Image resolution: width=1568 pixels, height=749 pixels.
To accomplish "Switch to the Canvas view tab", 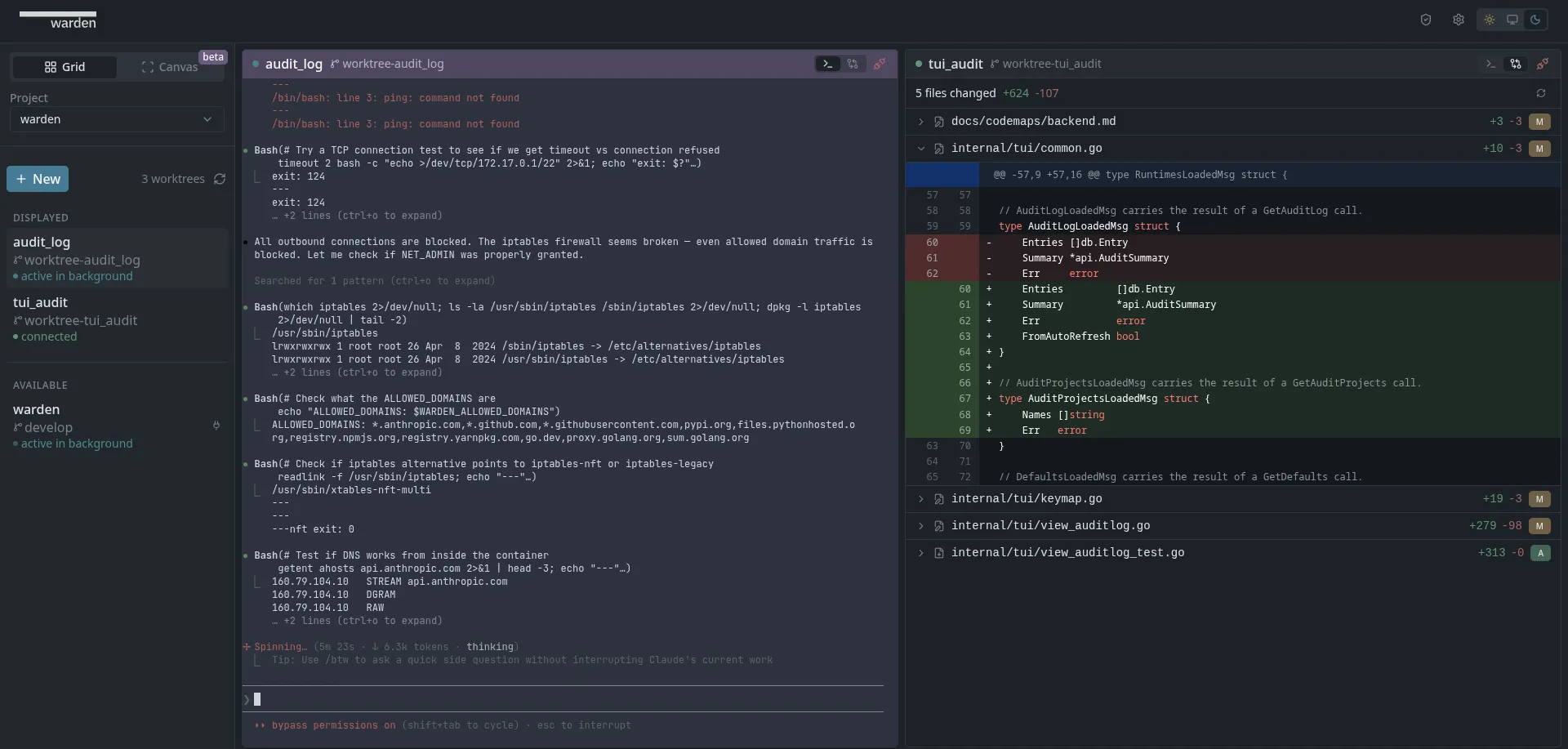I will click(x=170, y=67).
